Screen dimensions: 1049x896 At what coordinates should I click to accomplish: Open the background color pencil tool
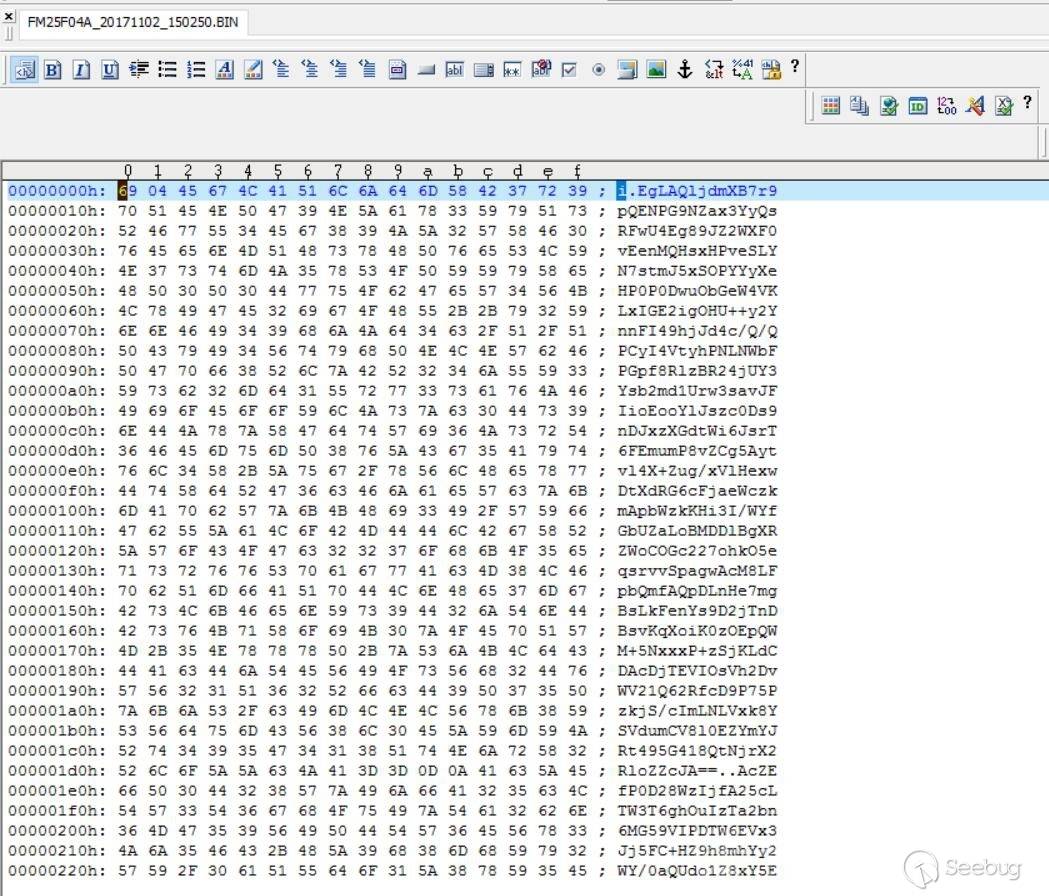(x=254, y=70)
